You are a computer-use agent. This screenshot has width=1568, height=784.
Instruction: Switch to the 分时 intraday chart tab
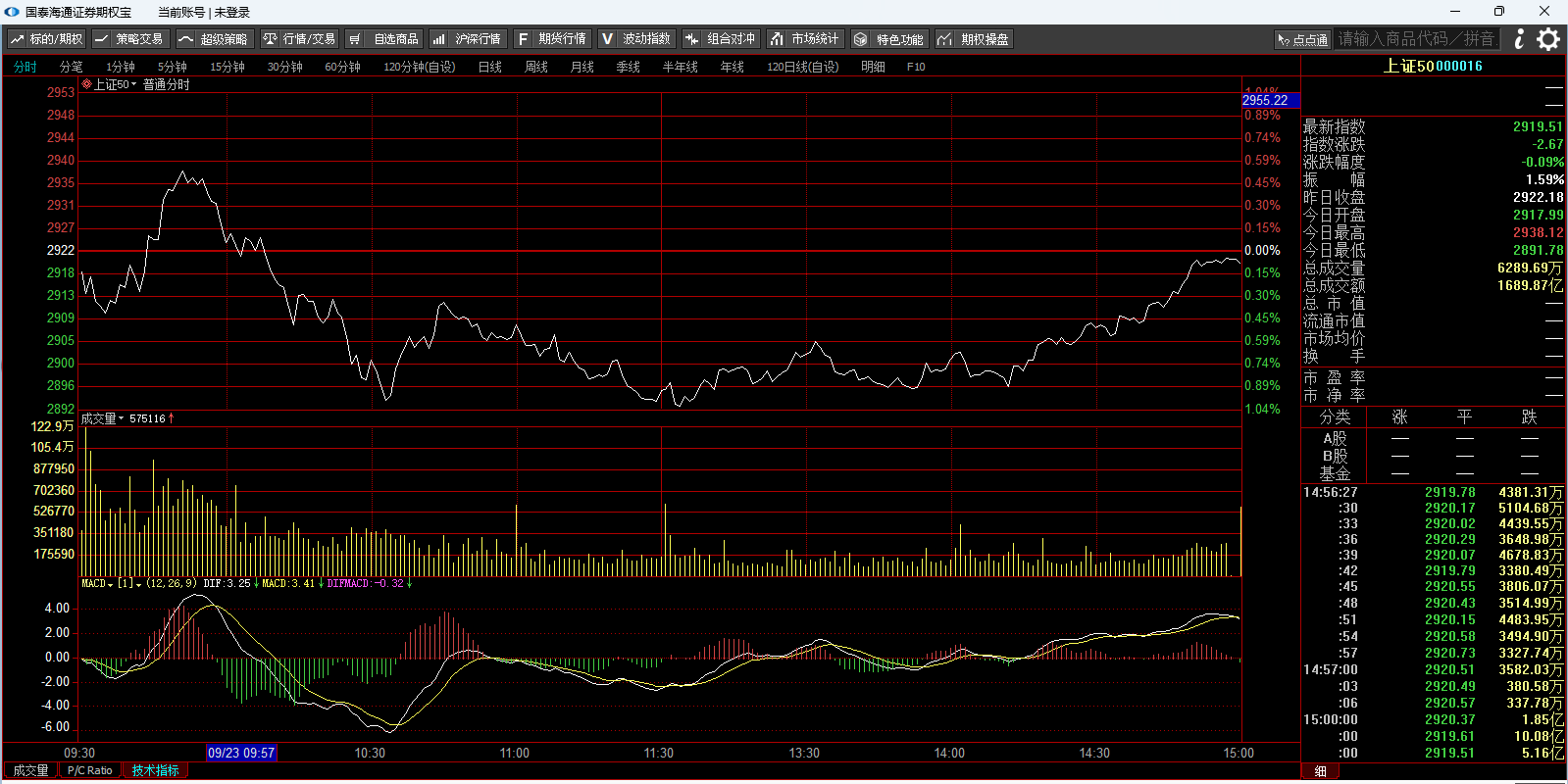tap(25, 67)
